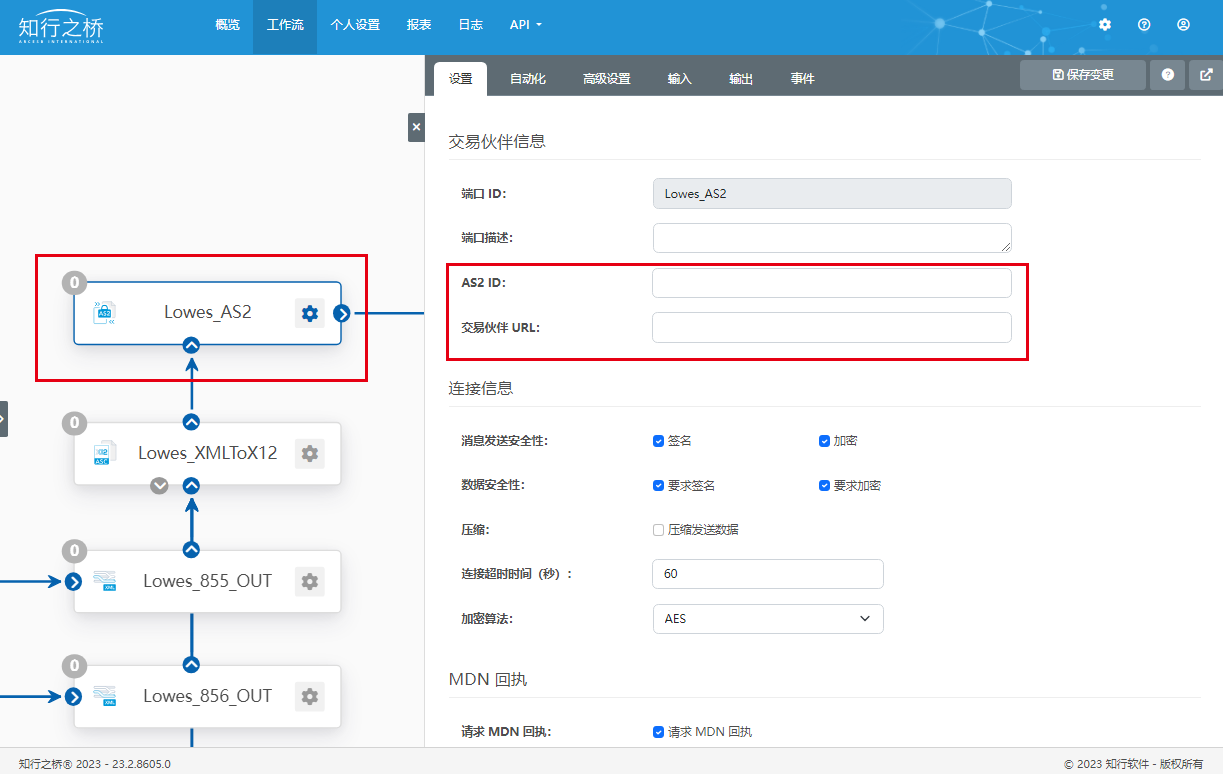Go to 日志 in the navigation bar
The width and height of the screenshot is (1223, 774).
click(x=470, y=25)
